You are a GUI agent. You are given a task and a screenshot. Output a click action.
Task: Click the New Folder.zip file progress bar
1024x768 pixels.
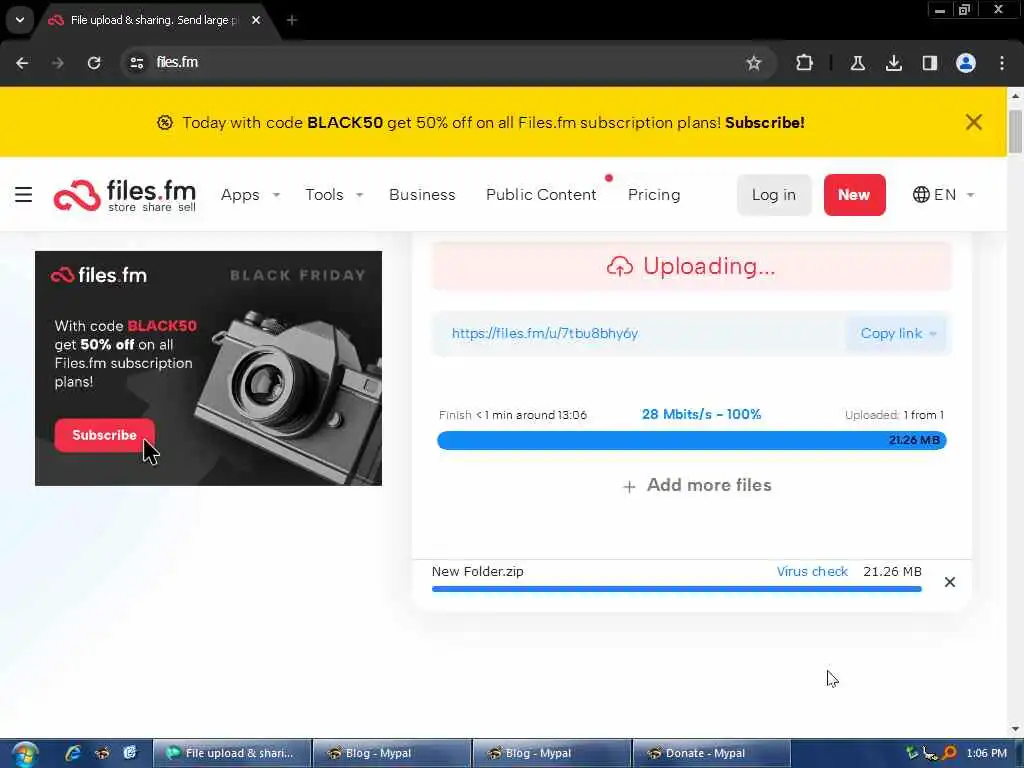click(677, 589)
